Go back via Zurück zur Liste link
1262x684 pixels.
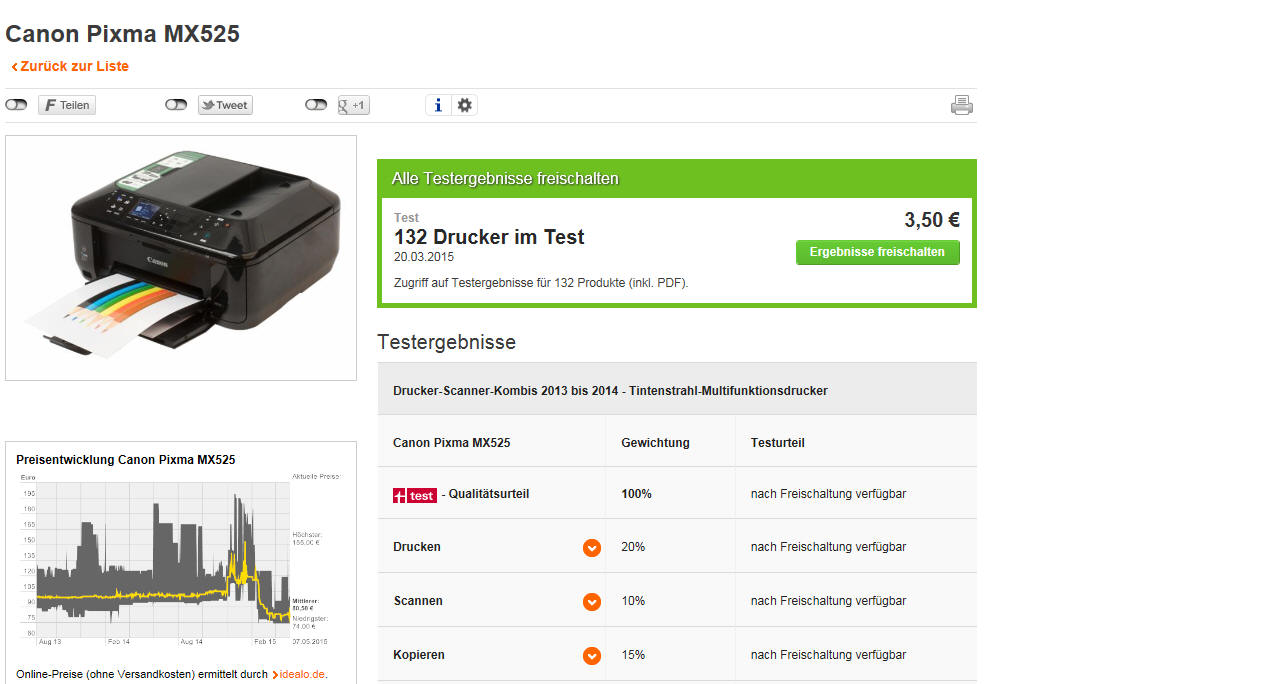74,67
